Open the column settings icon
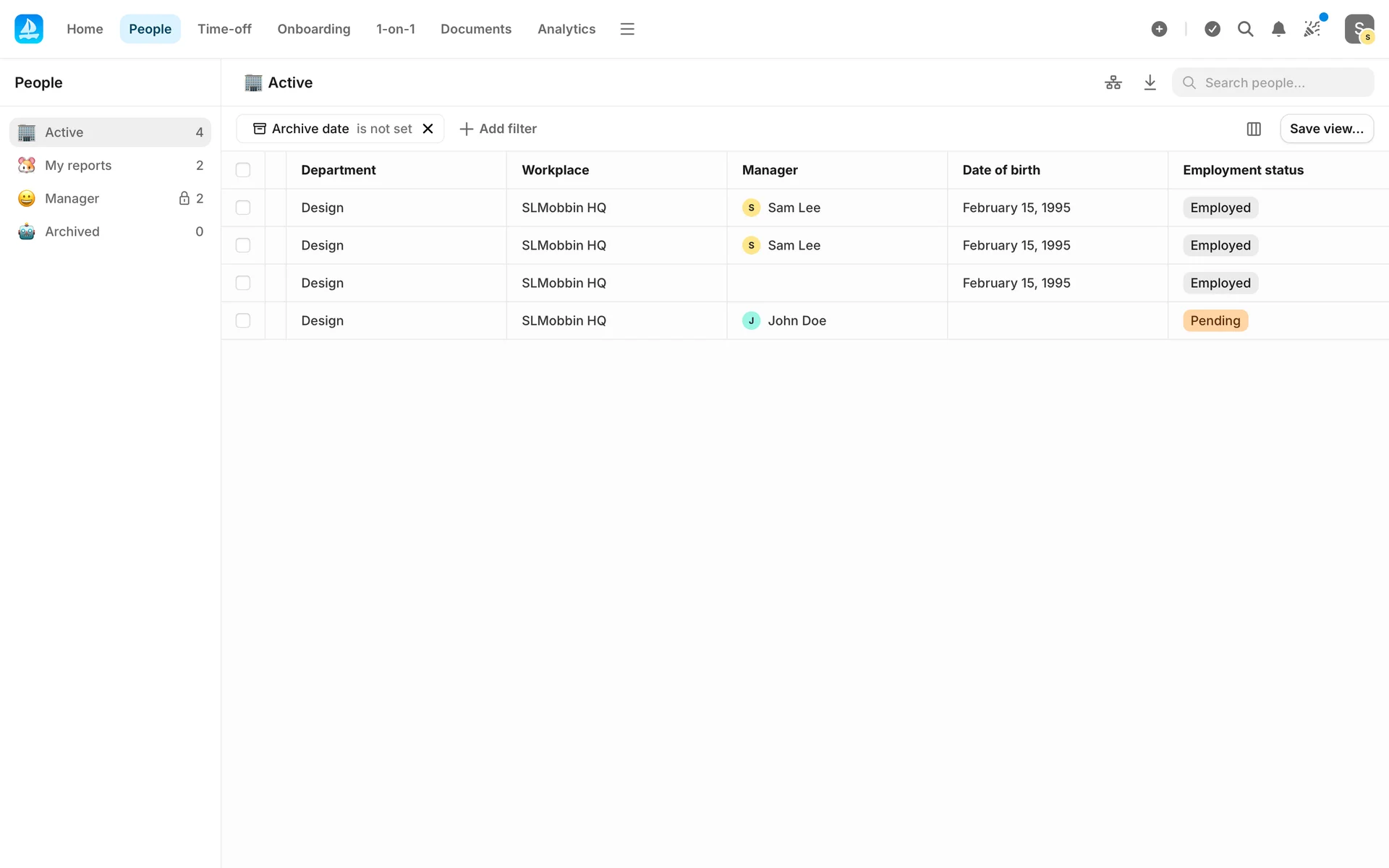Viewport: 1389px width, 868px height. click(1254, 129)
